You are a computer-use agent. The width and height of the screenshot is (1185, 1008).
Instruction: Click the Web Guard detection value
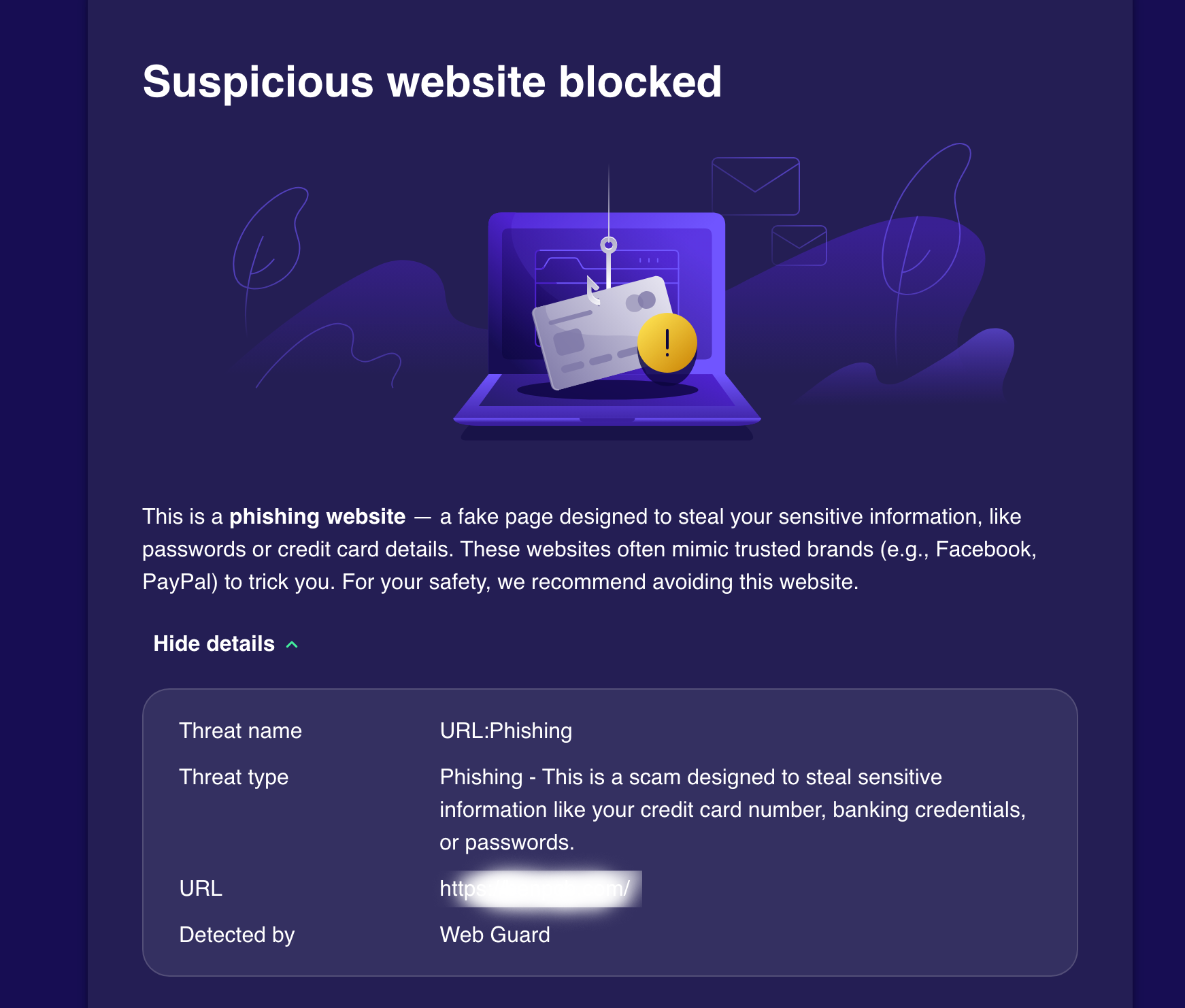[x=495, y=935]
